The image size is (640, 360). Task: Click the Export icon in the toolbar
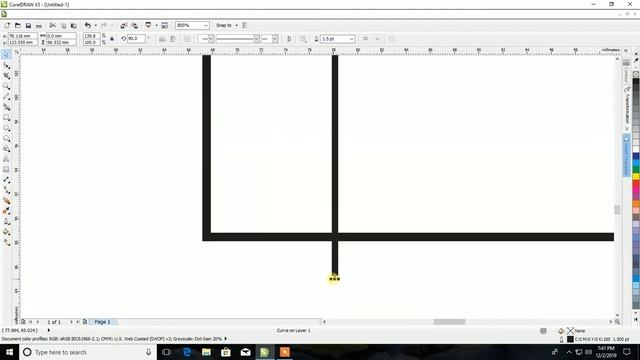pos(134,25)
